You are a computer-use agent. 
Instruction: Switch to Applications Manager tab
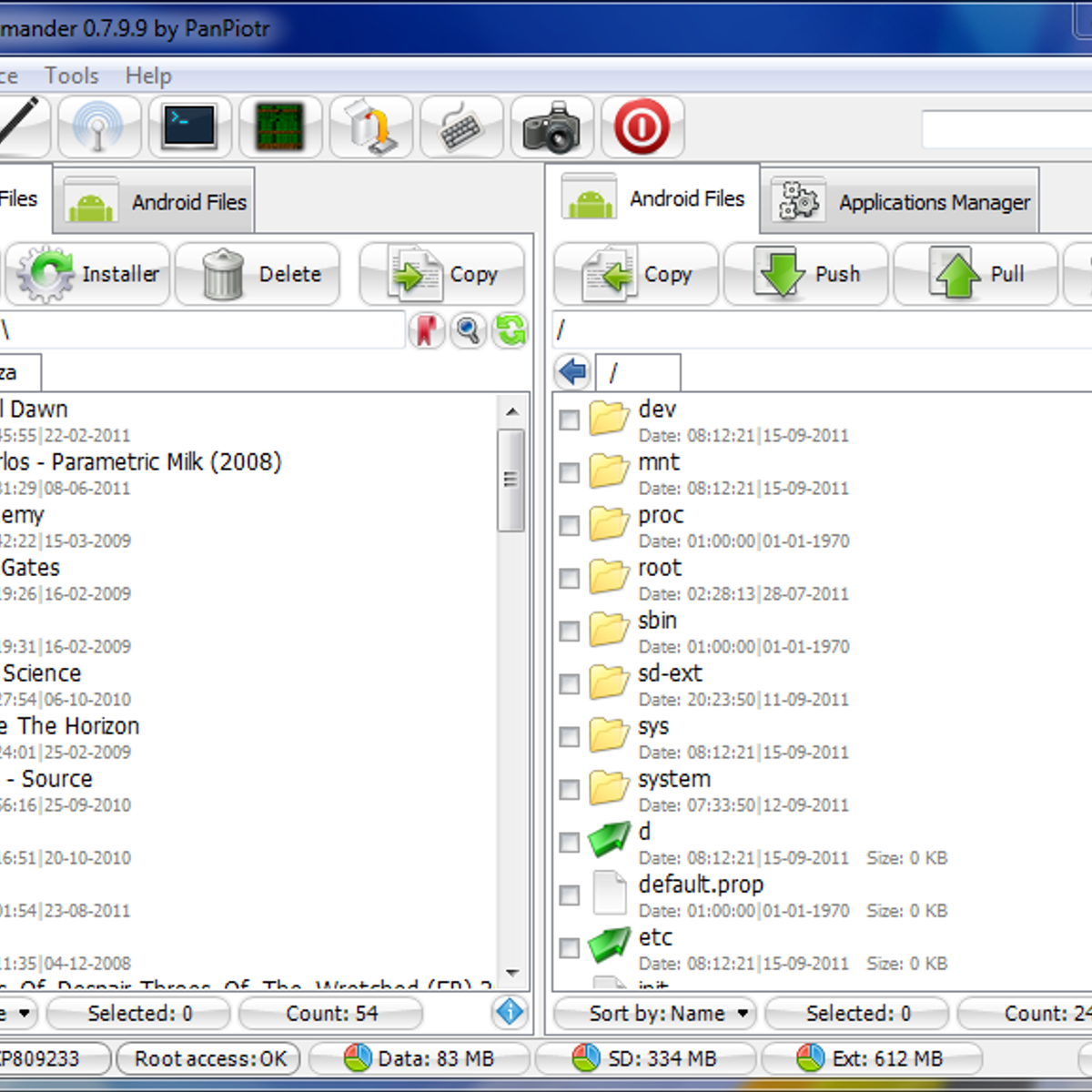point(899,201)
